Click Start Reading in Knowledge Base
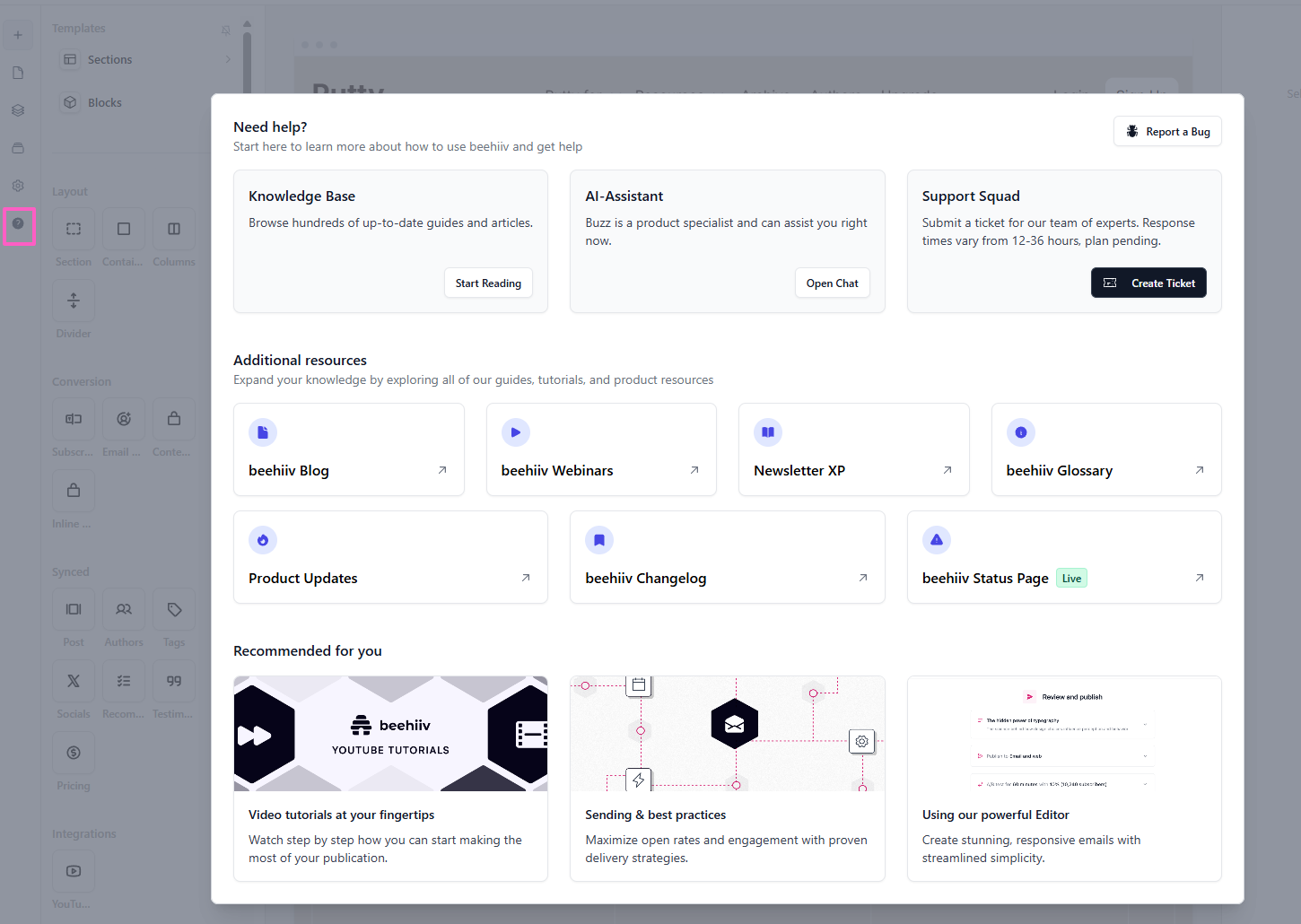The image size is (1301, 924). (x=488, y=283)
